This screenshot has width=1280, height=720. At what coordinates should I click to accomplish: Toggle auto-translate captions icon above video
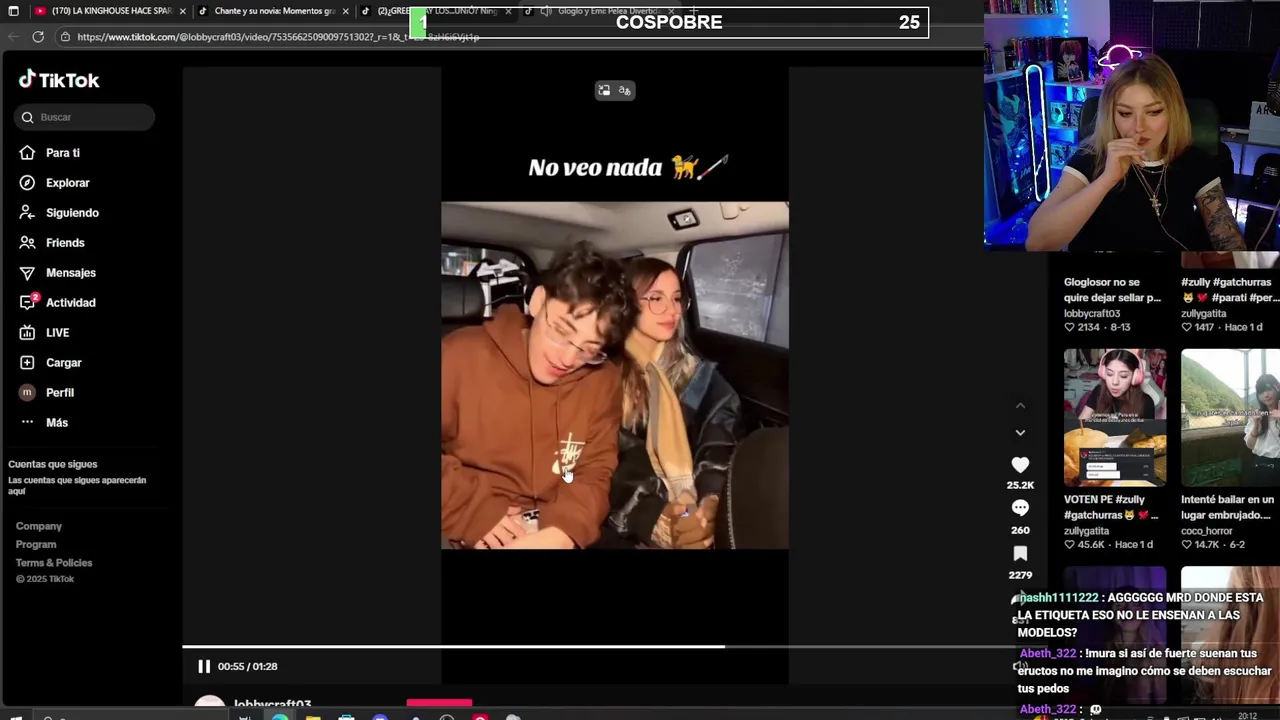(x=625, y=90)
